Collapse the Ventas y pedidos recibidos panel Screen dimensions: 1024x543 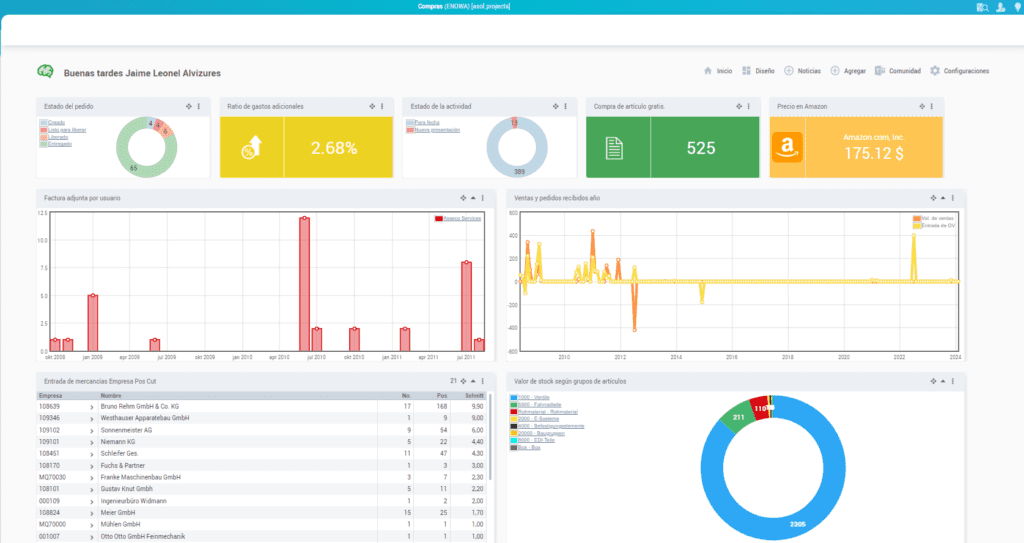click(944, 198)
